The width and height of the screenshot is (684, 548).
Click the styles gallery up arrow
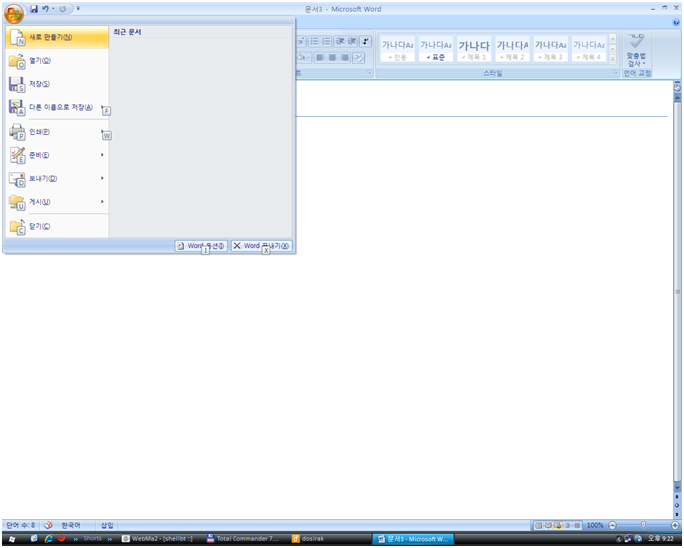(612, 39)
